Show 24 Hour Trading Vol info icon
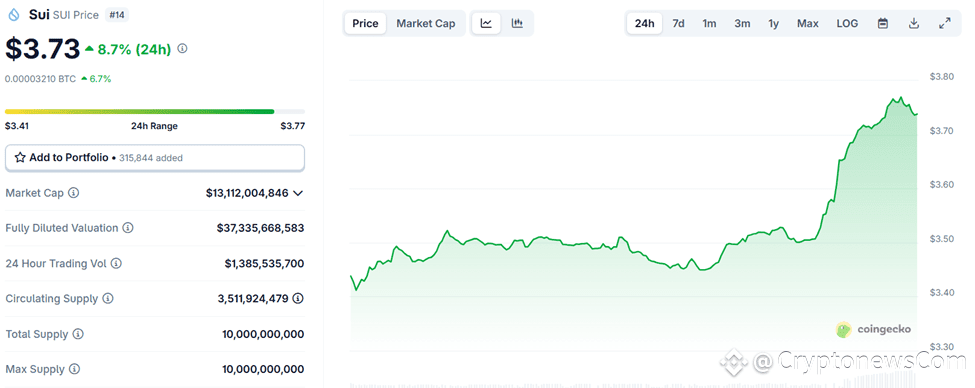 point(116,264)
